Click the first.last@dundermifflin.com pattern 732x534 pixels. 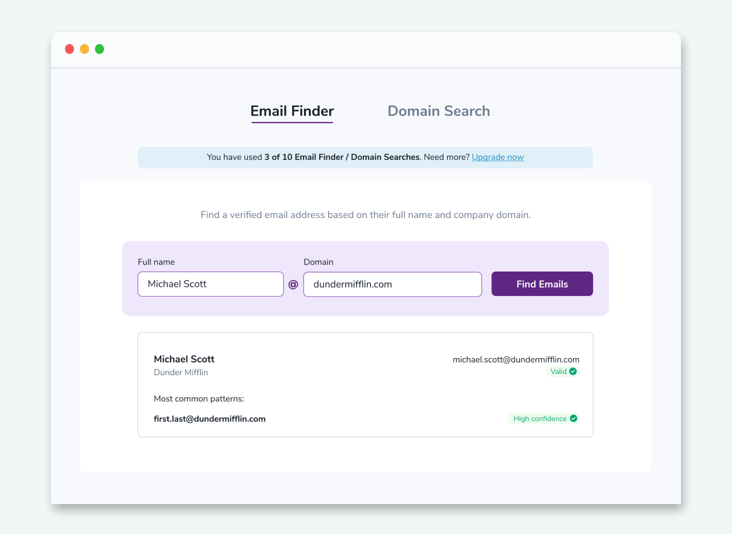point(209,419)
